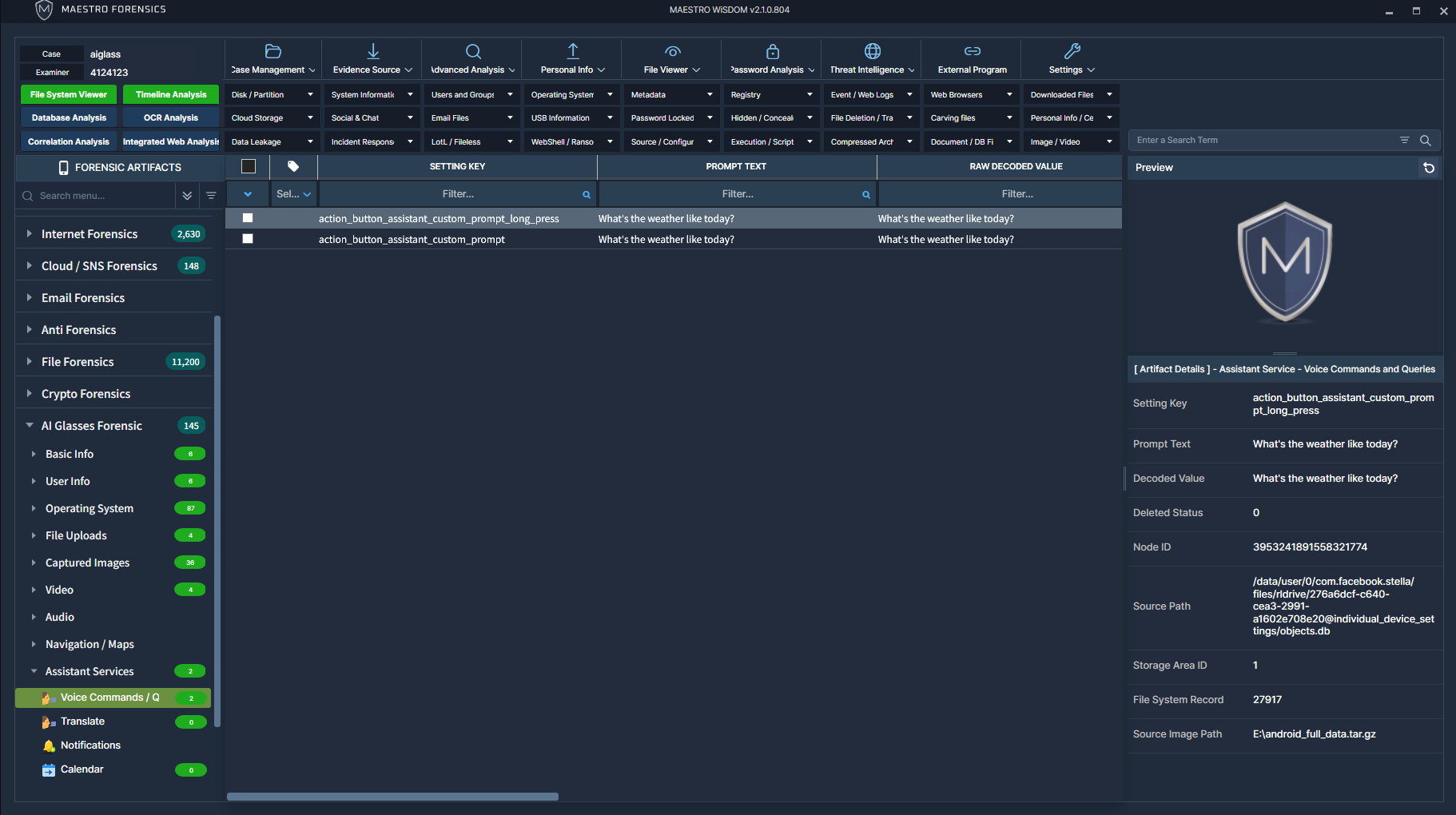Select Voice Commands / Q tree item

[113, 698]
